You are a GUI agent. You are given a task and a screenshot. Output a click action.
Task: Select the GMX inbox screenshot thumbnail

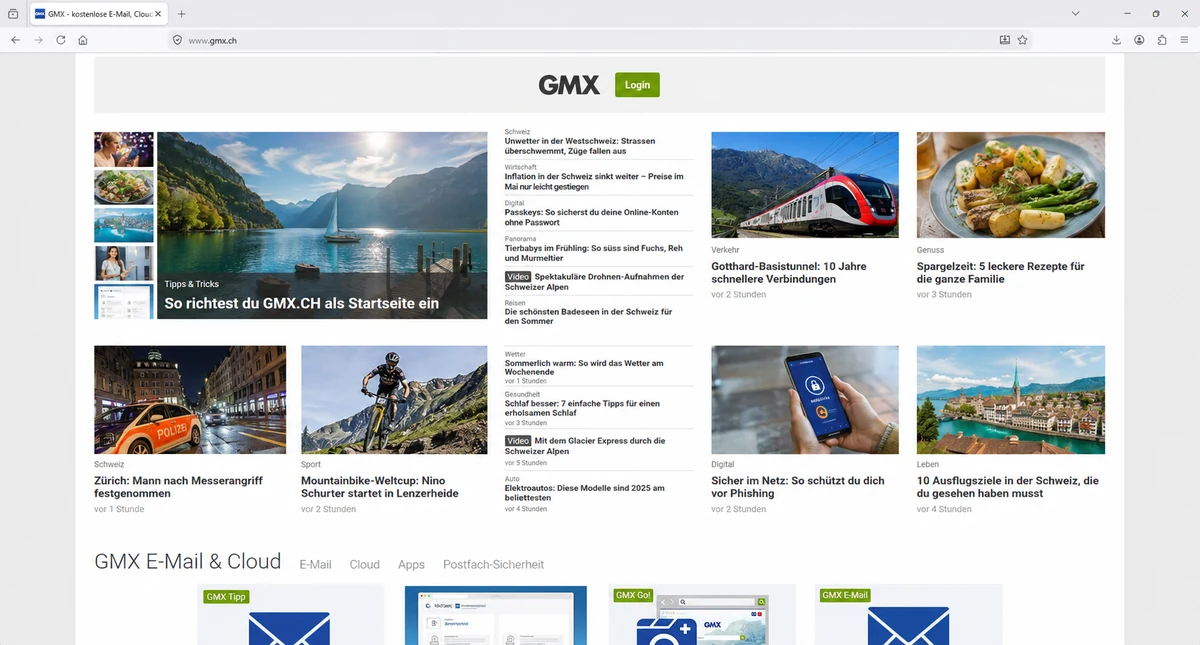pos(124,301)
